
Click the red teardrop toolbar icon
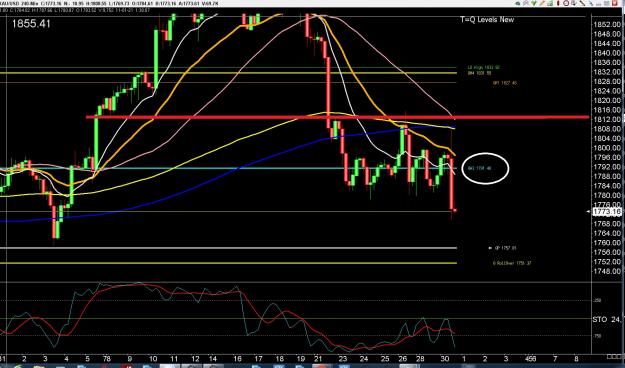click(x=558, y=3)
